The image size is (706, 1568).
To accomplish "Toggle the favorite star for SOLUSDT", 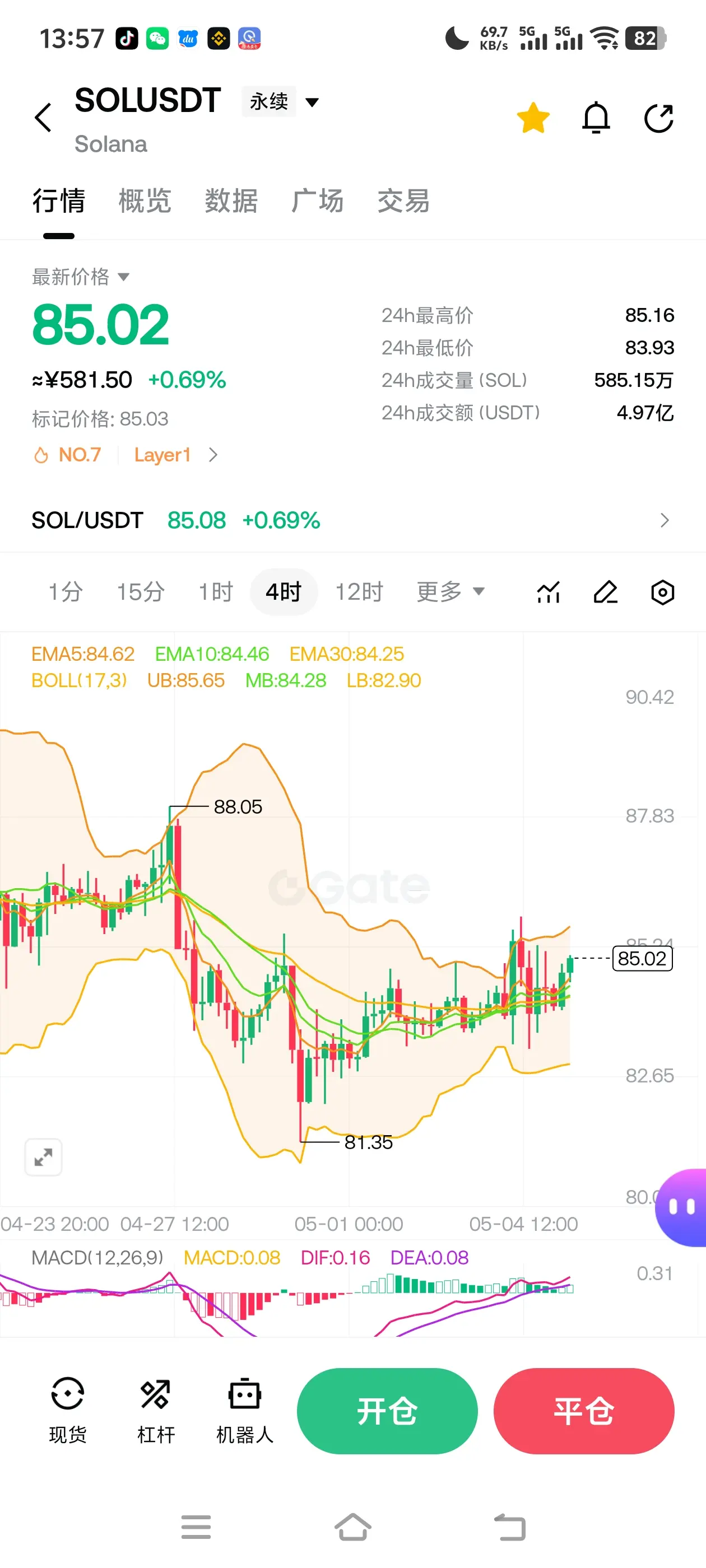I will 533,118.
